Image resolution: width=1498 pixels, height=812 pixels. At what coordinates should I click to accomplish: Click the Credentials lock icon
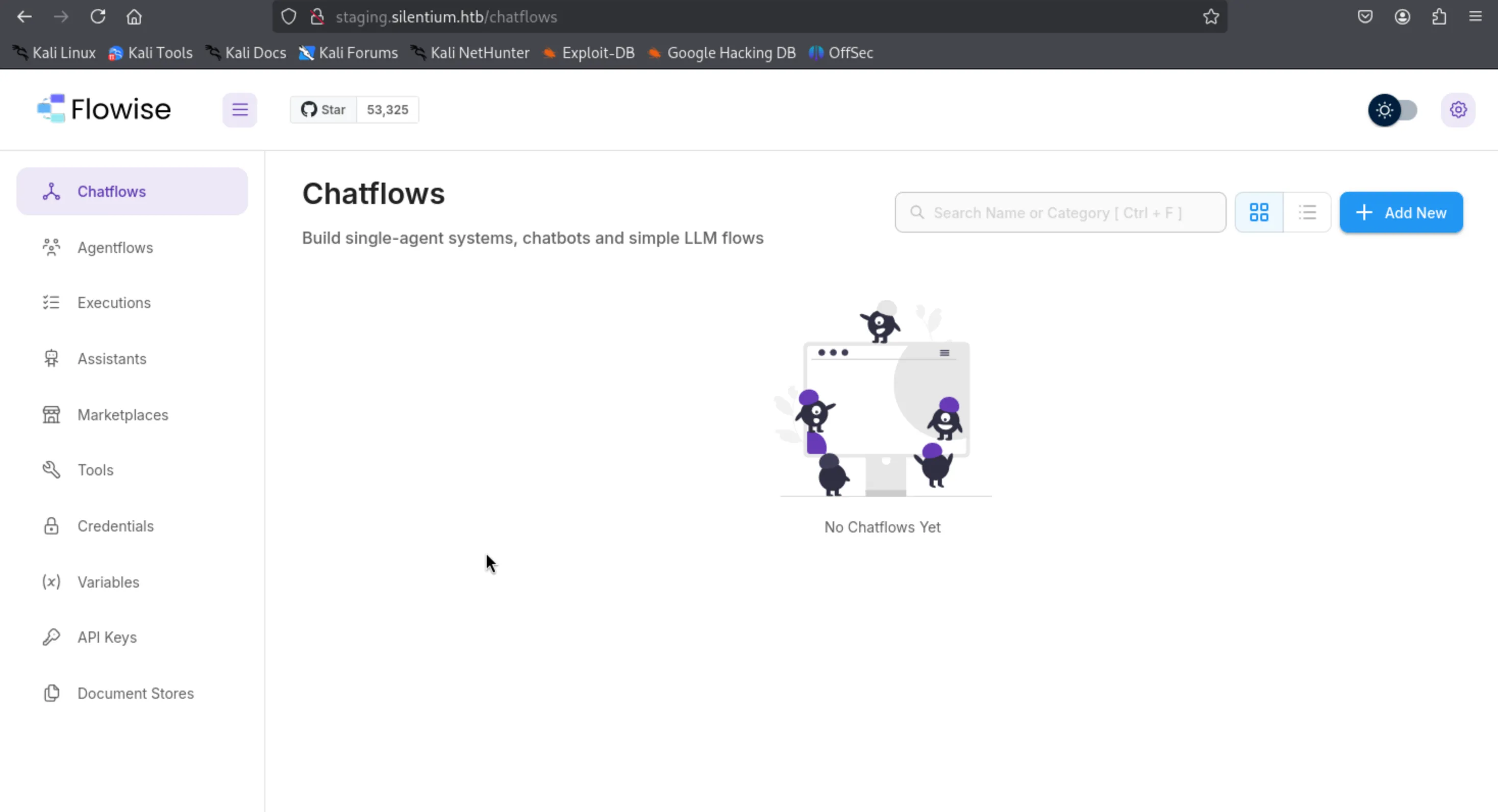pyautogui.click(x=51, y=526)
